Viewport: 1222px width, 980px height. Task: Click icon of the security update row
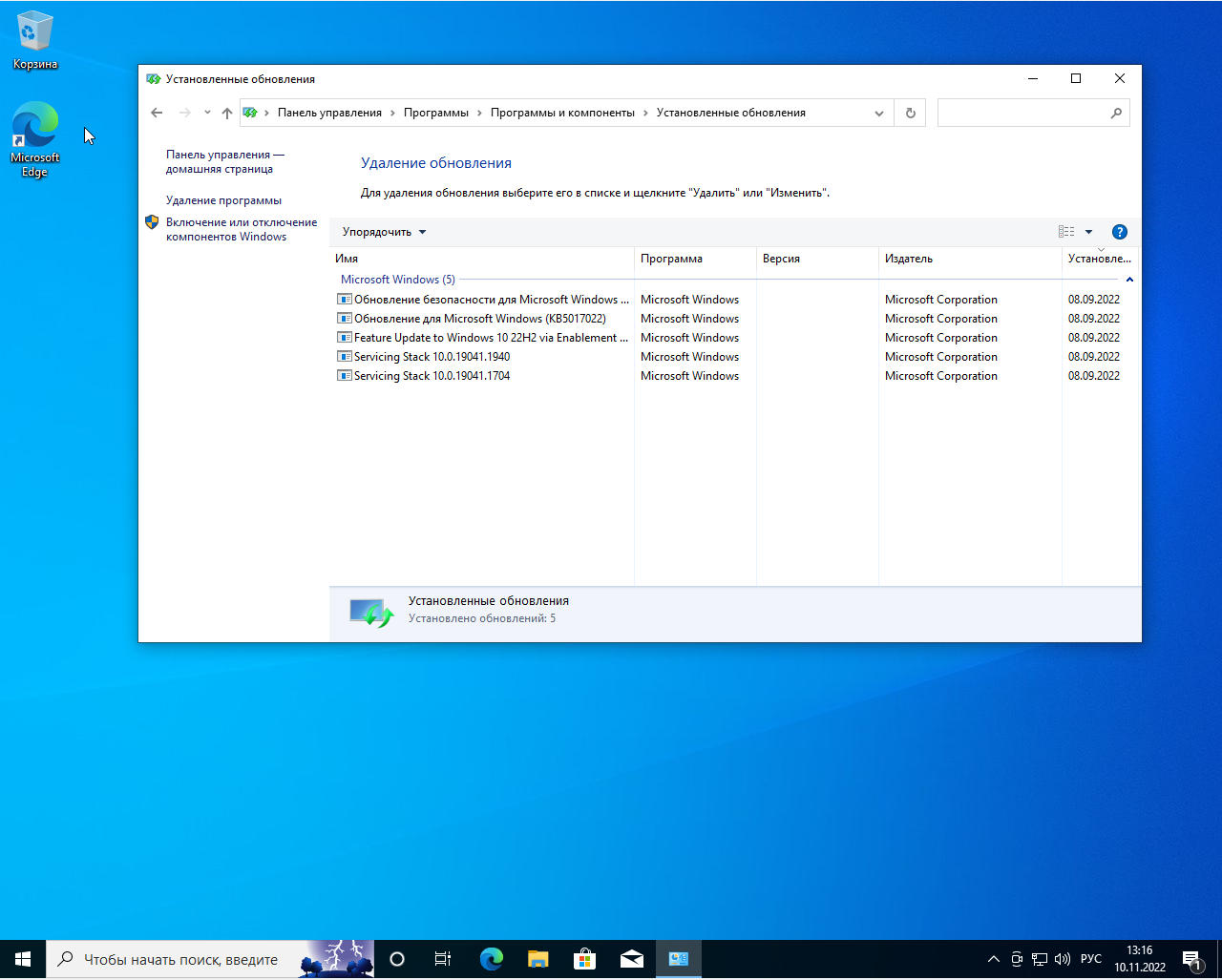coord(345,300)
